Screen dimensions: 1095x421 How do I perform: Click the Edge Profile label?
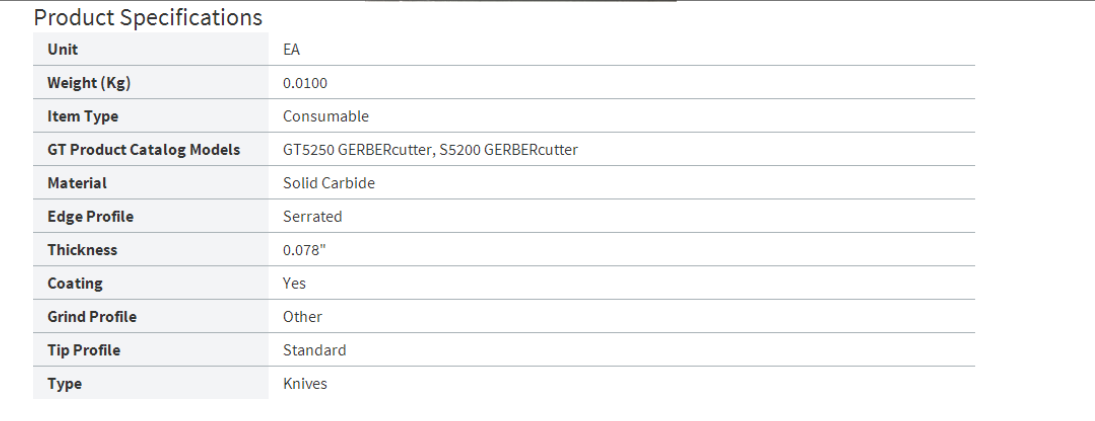pos(90,216)
